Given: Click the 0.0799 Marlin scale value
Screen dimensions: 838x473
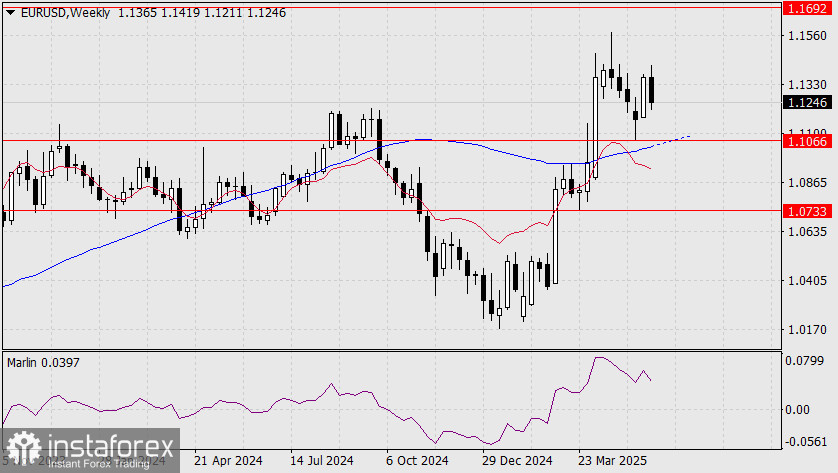Looking at the screenshot, I should click(804, 361).
